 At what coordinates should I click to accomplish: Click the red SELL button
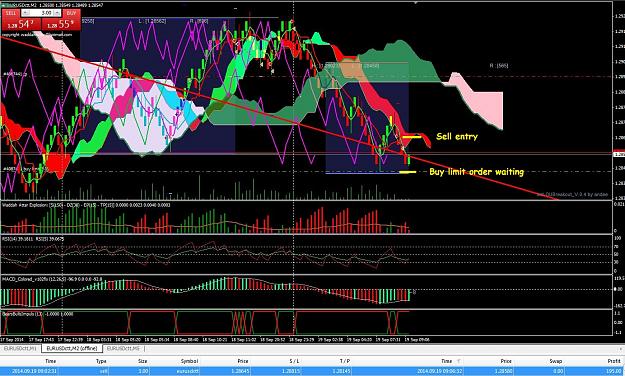coord(11,13)
